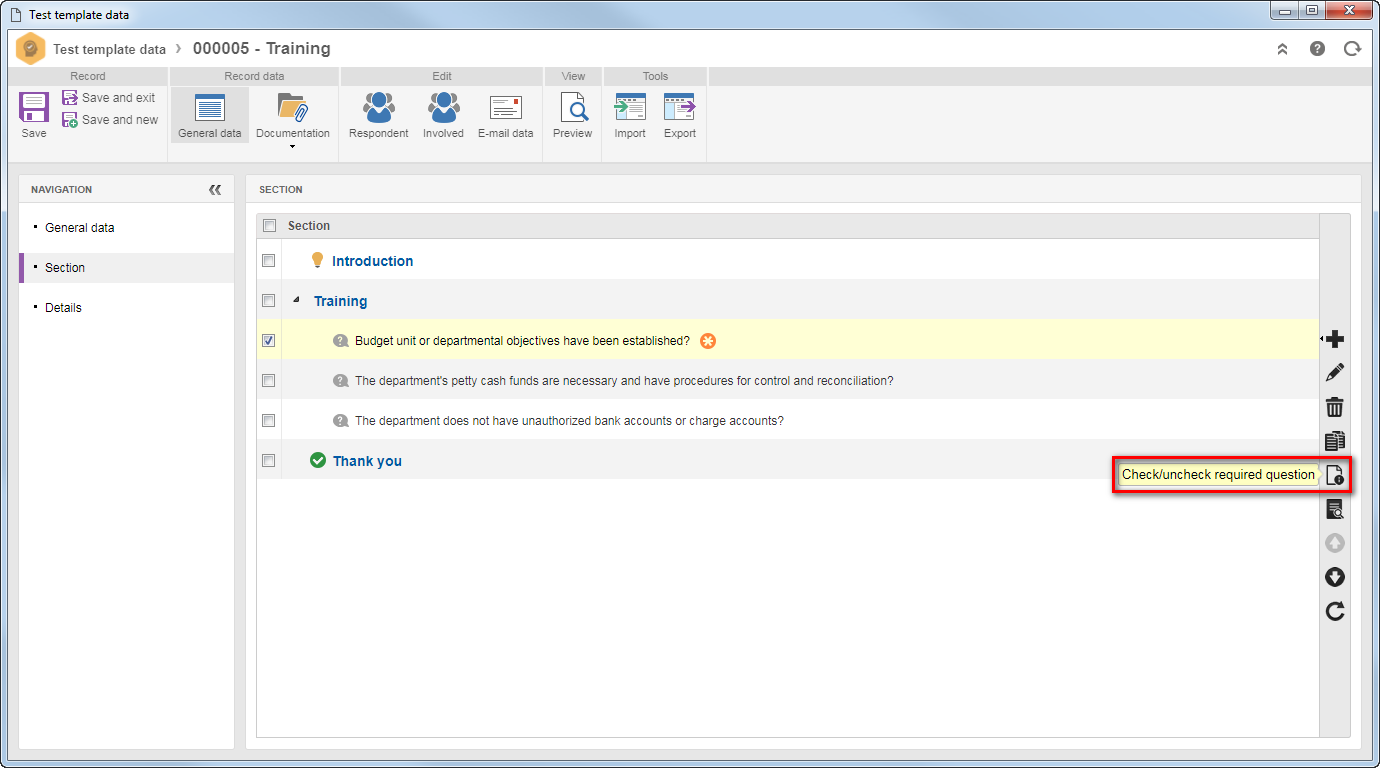
Task: Click the Preview magnifier icon
Action: [x=573, y=107]
